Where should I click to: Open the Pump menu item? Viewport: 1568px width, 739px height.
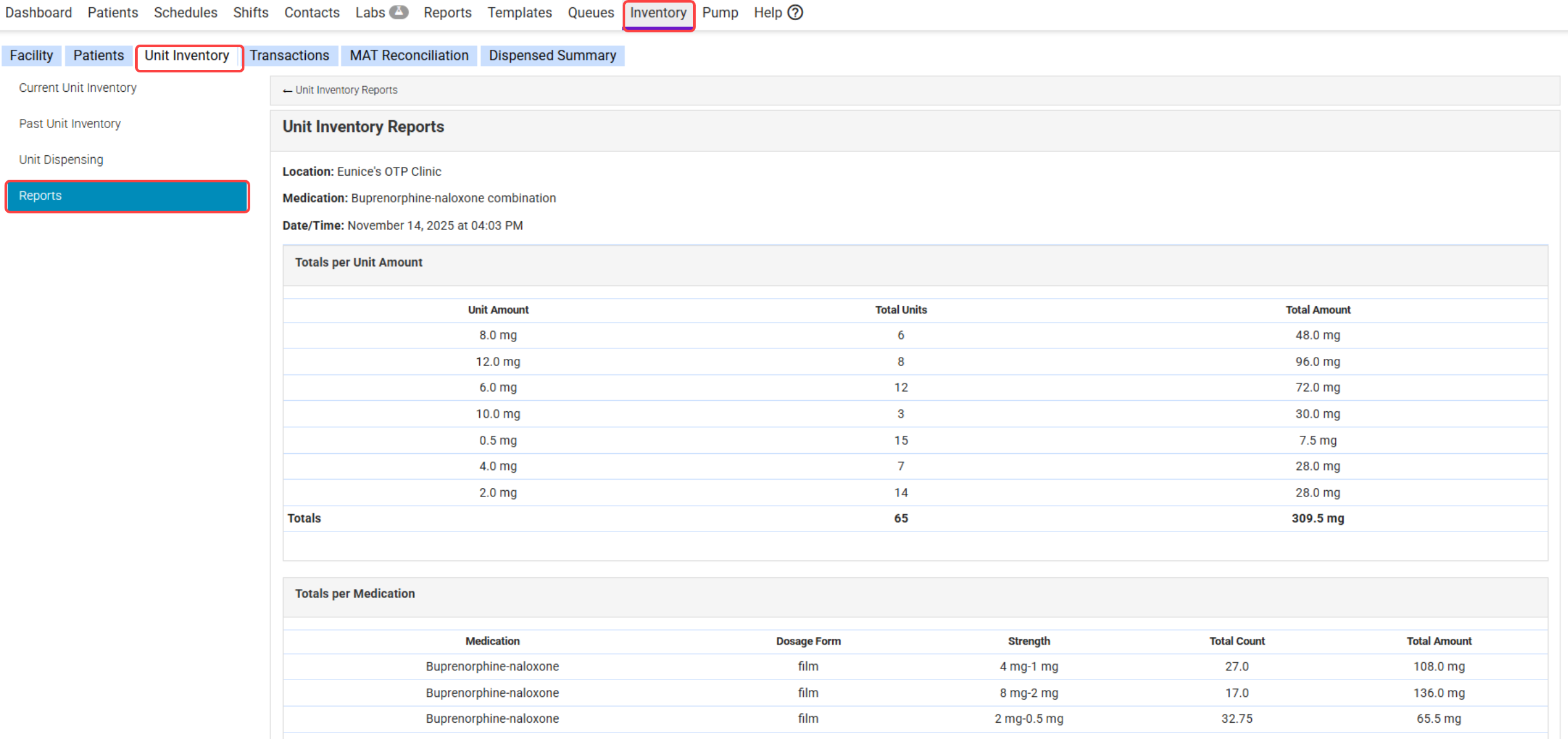720,12
